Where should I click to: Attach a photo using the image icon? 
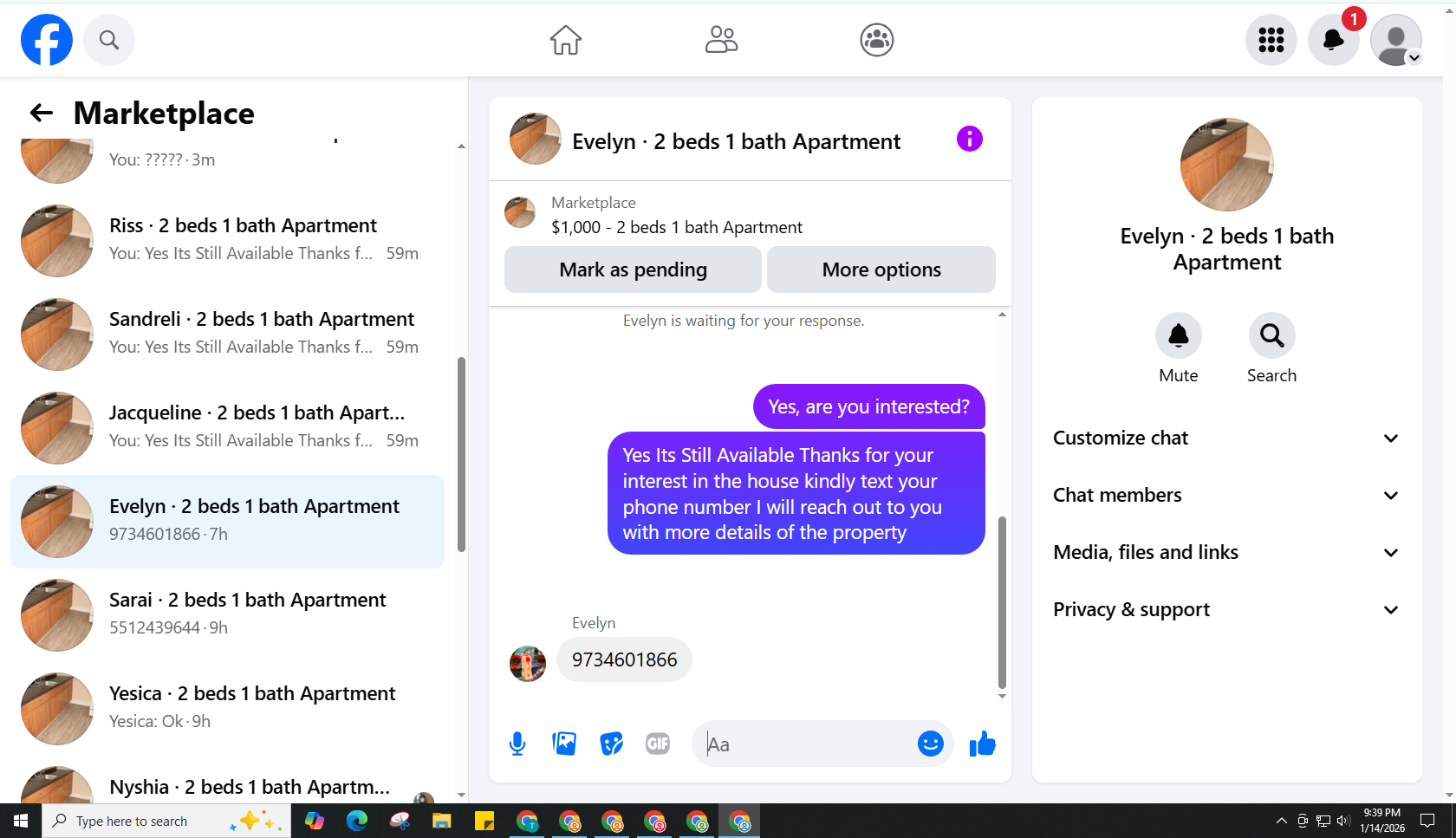(564, 744)
